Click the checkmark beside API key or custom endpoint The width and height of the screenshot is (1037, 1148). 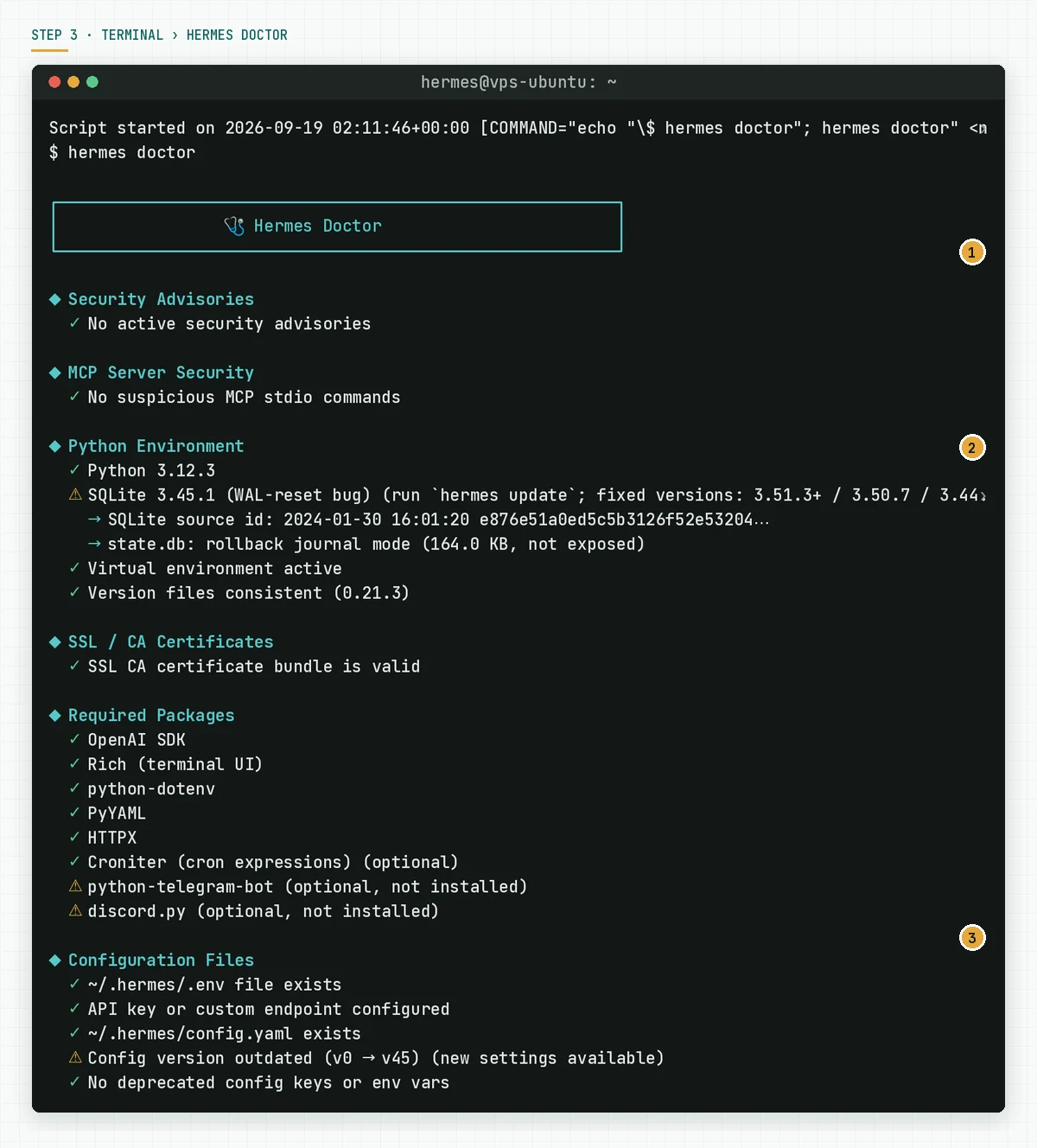[x=75, y=1009]
